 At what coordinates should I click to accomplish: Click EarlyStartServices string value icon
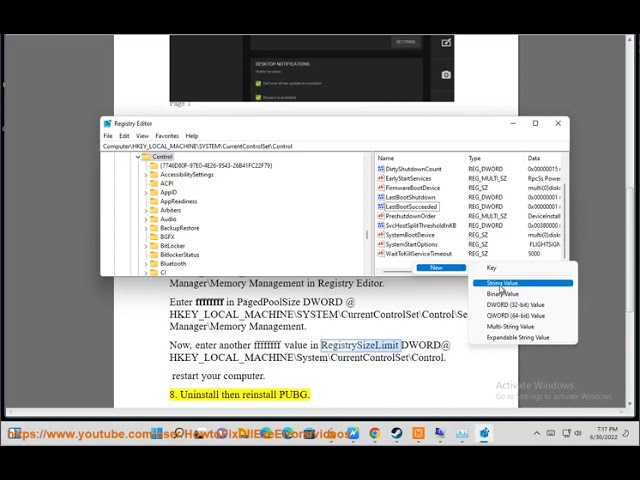(381, 178)
